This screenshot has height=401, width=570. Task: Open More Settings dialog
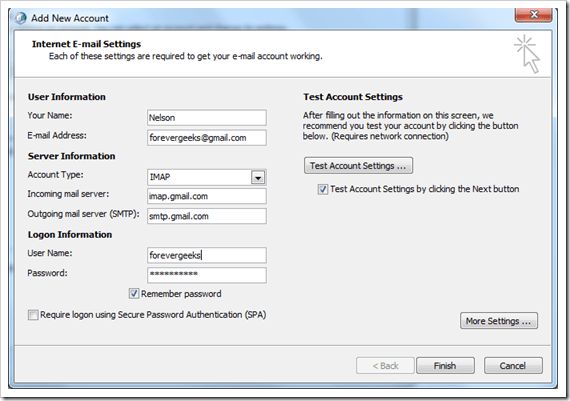(499, 321)
